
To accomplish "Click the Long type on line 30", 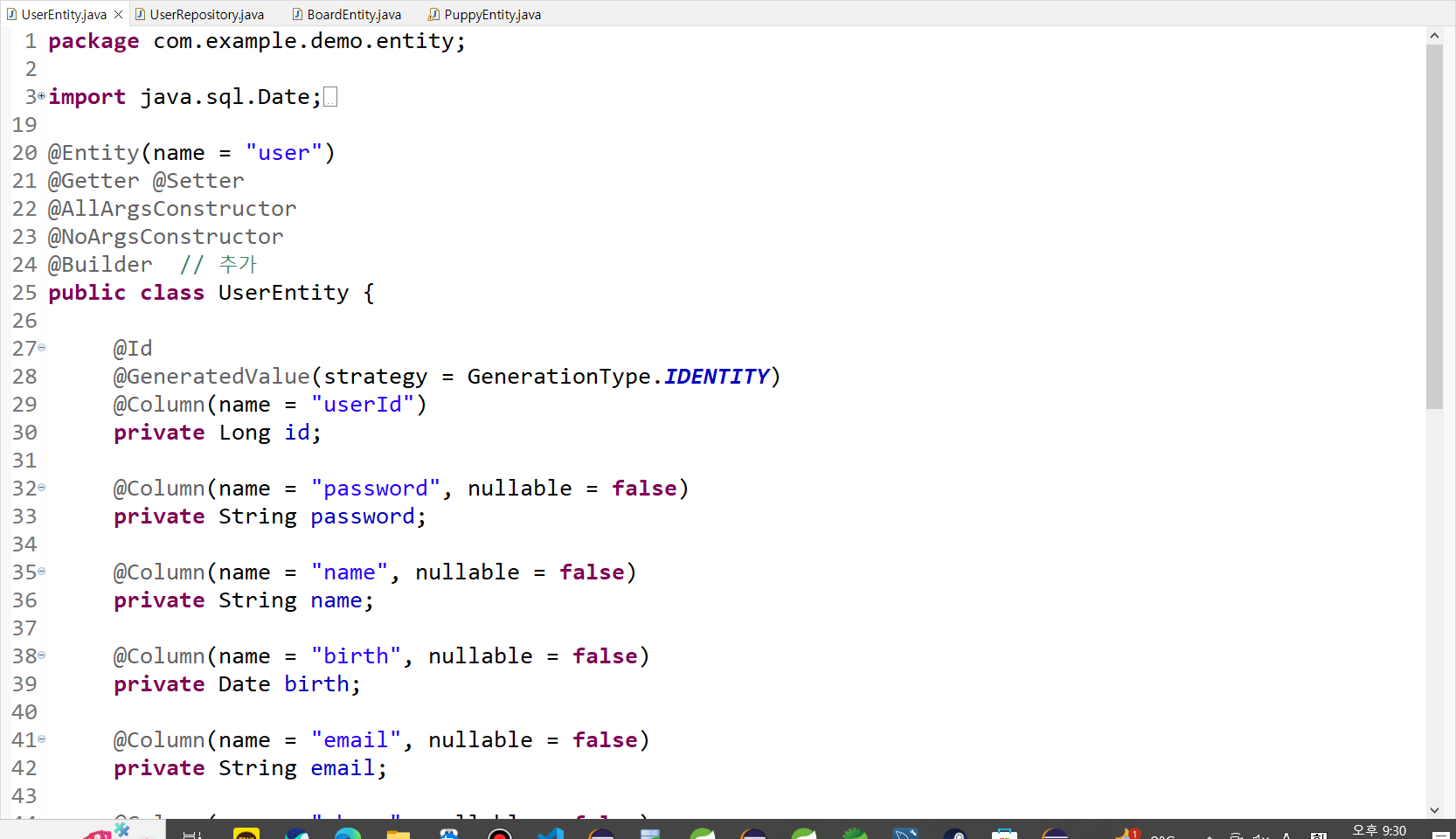I will 245,433.
